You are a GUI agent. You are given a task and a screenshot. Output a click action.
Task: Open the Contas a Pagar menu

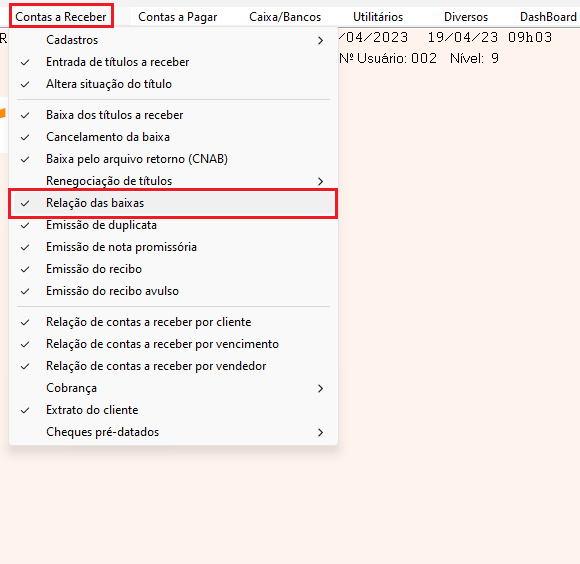(x=178, y=17)
